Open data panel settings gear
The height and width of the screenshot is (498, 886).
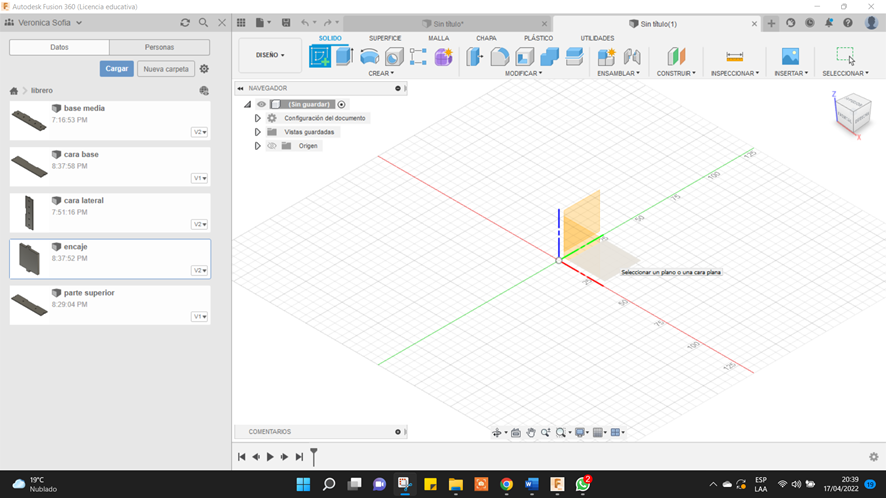pos(204,68)
